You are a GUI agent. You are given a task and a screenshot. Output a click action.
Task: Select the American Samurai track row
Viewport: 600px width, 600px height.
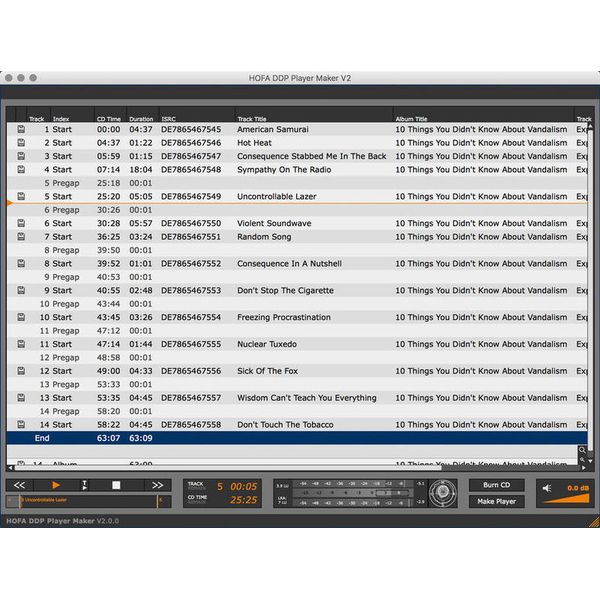273,130
